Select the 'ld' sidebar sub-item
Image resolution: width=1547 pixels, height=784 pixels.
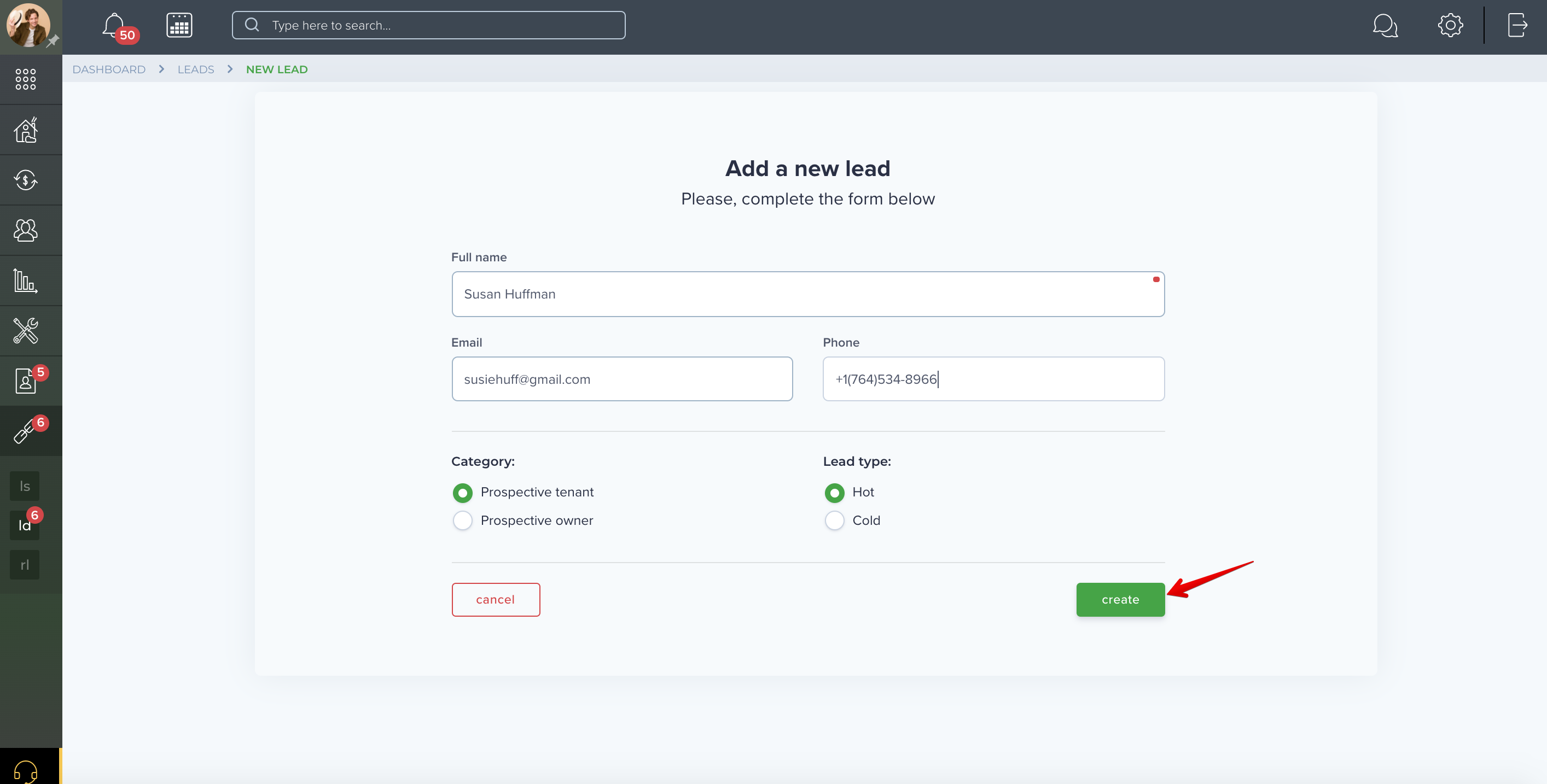coord(25,525)
